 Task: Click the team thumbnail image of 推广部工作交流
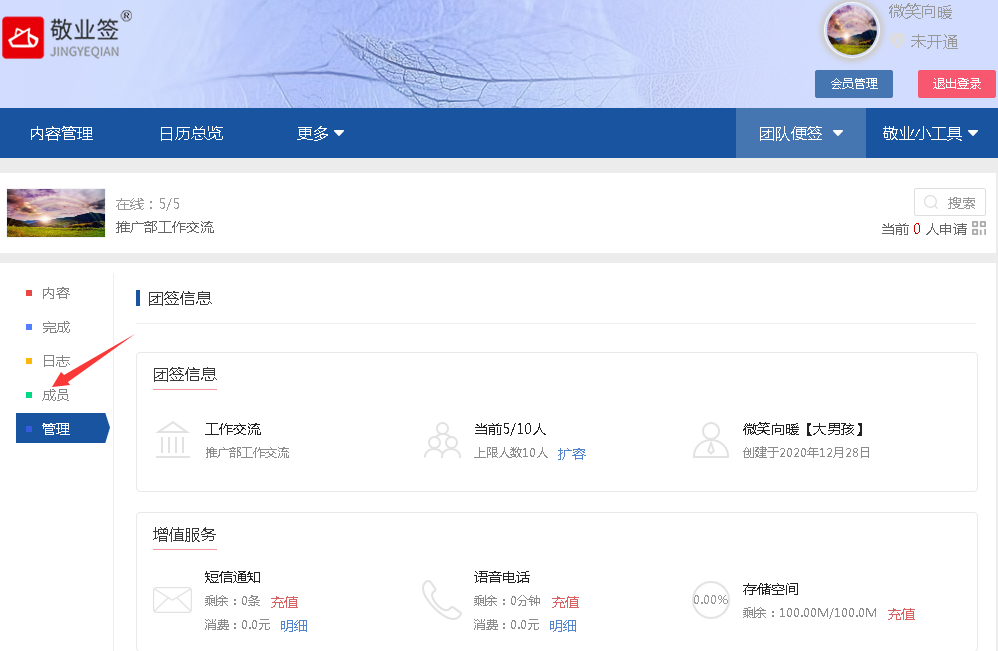56,213
